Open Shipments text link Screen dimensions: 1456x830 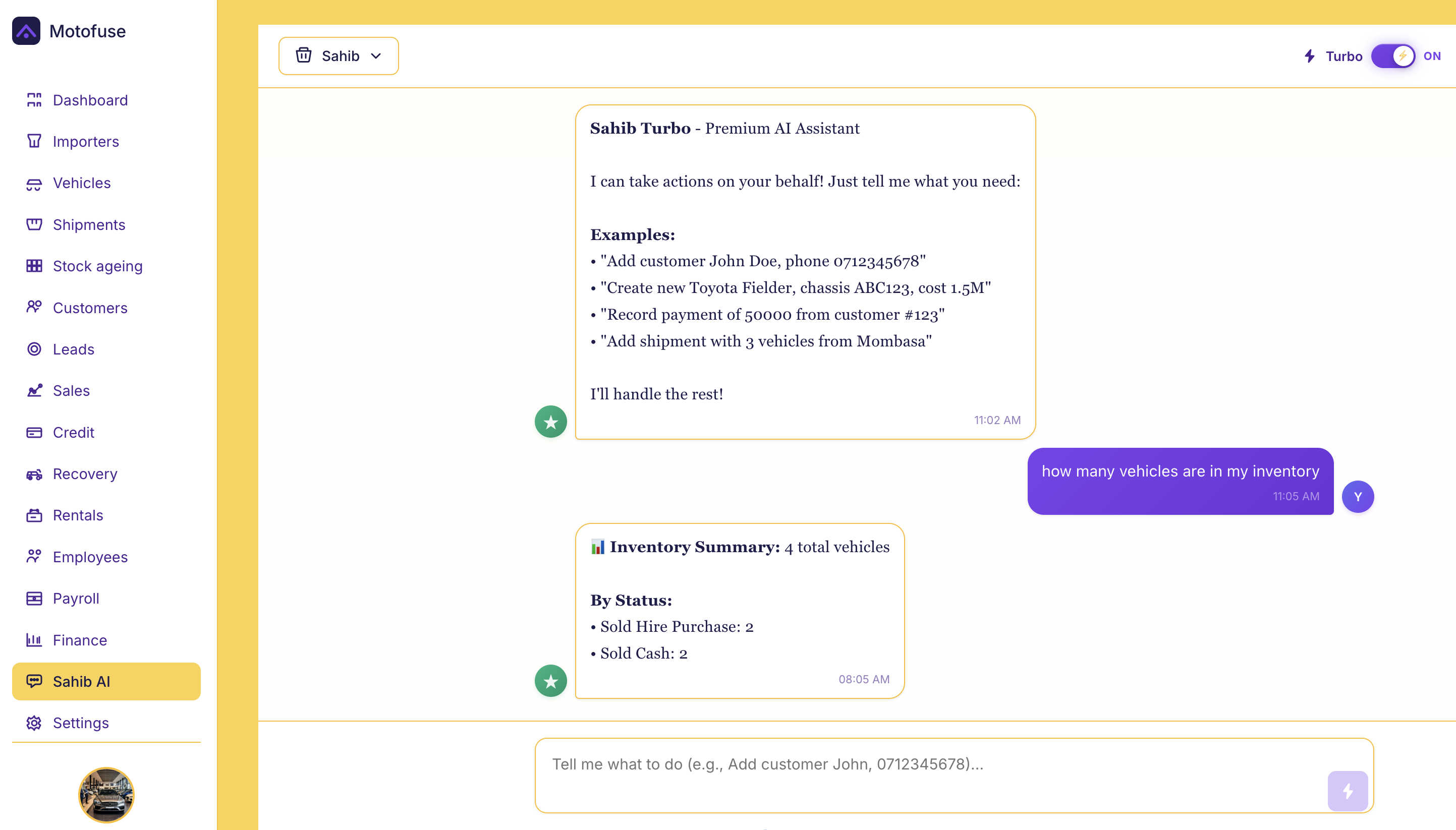pos(89,224)
